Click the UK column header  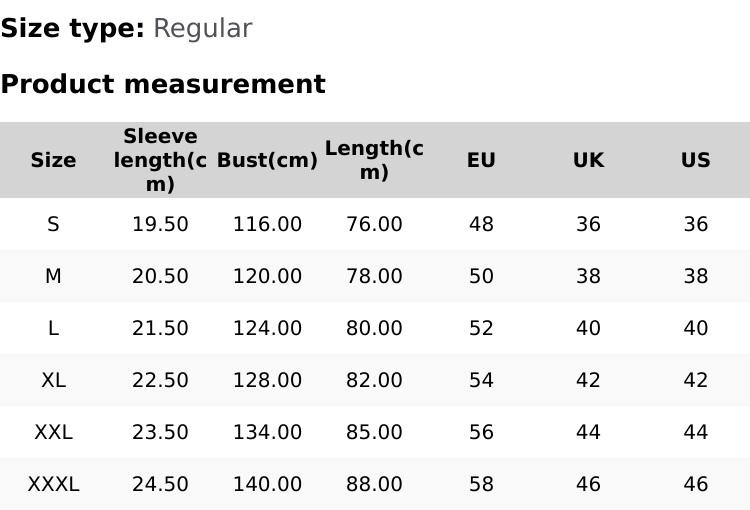pyautogui.click(x=588, y=160)
